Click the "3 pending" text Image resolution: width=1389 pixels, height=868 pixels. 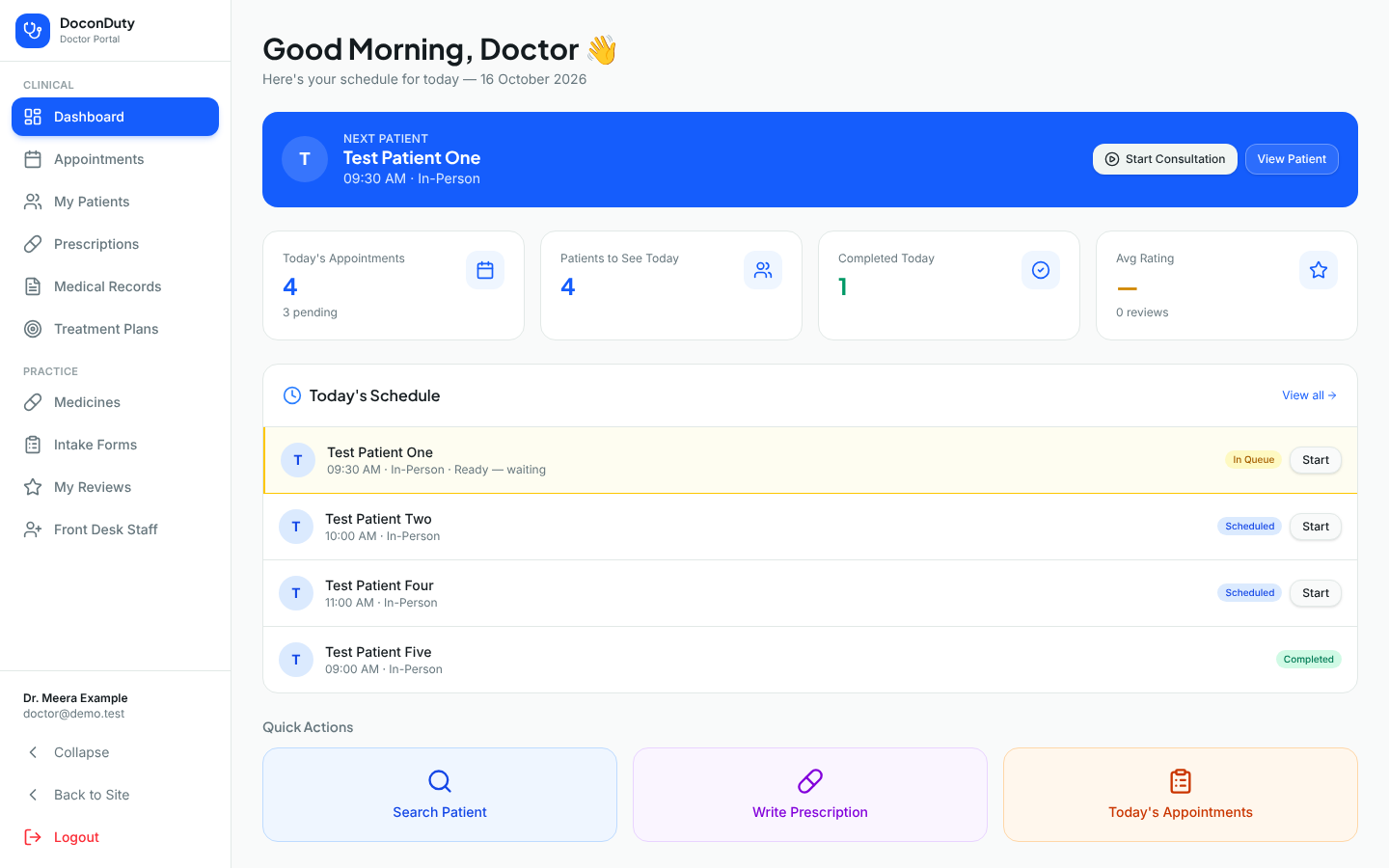tap(310, 312)
